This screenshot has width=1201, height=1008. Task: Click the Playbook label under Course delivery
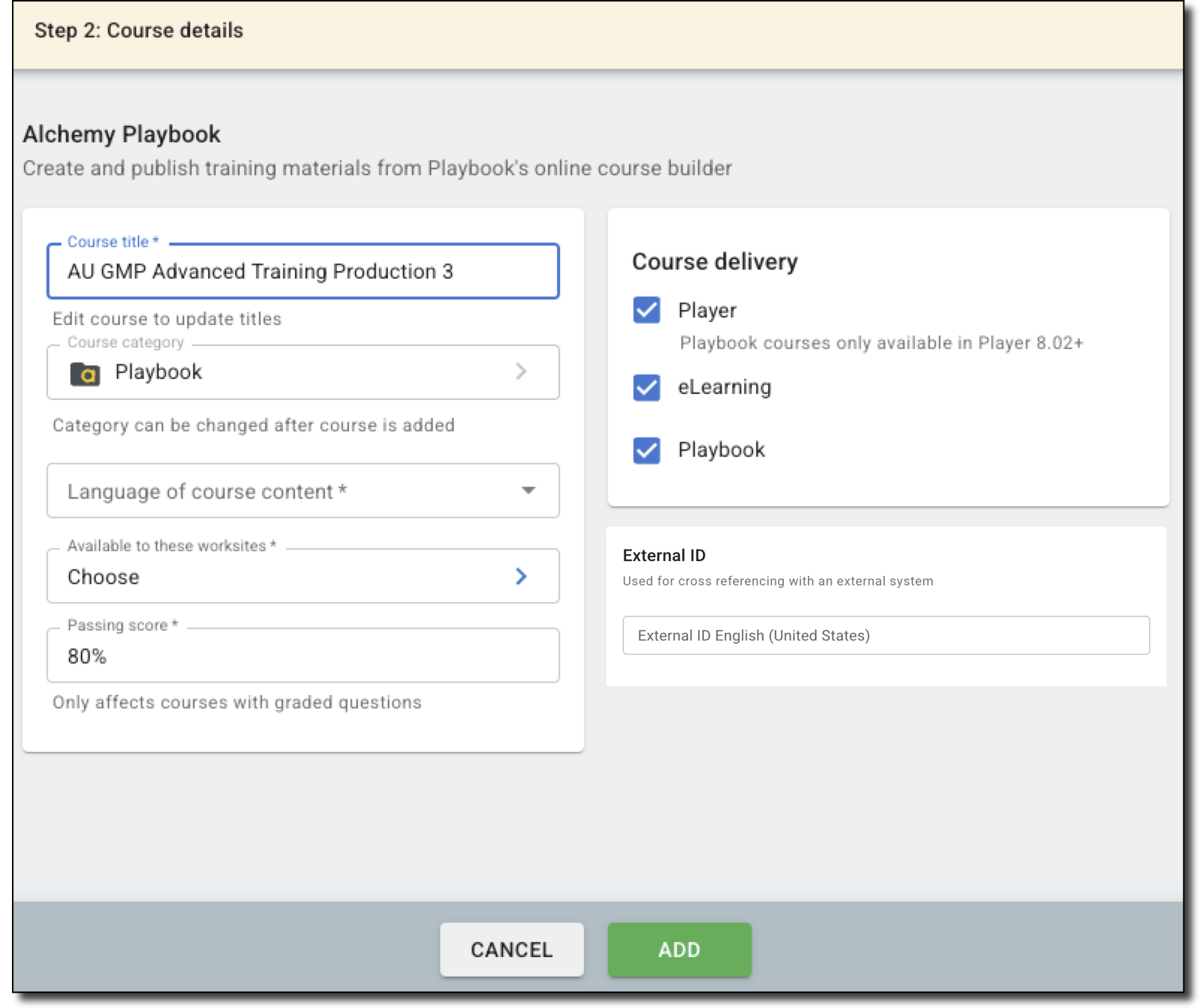click(x=721, y=450)
